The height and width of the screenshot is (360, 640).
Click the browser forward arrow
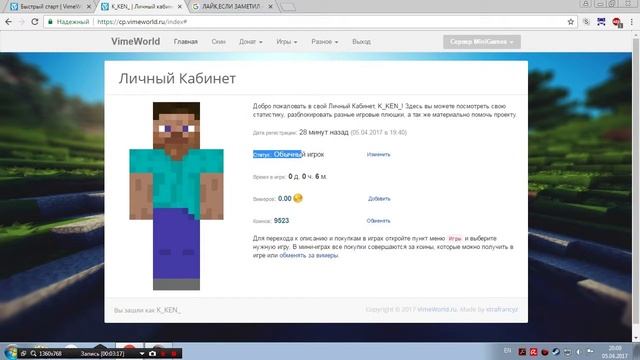coord(22,22)
